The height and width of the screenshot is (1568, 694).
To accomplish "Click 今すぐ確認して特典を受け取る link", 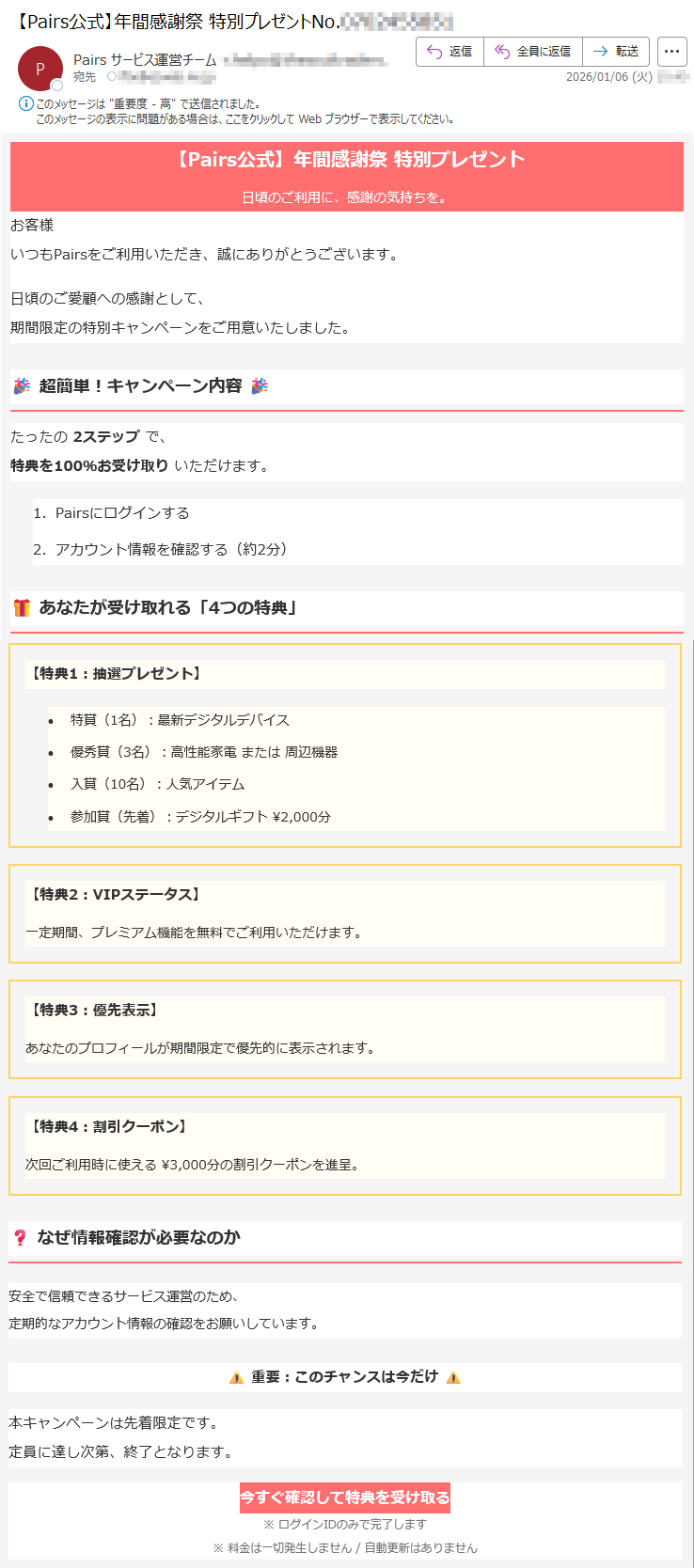I will [345, 1497].
